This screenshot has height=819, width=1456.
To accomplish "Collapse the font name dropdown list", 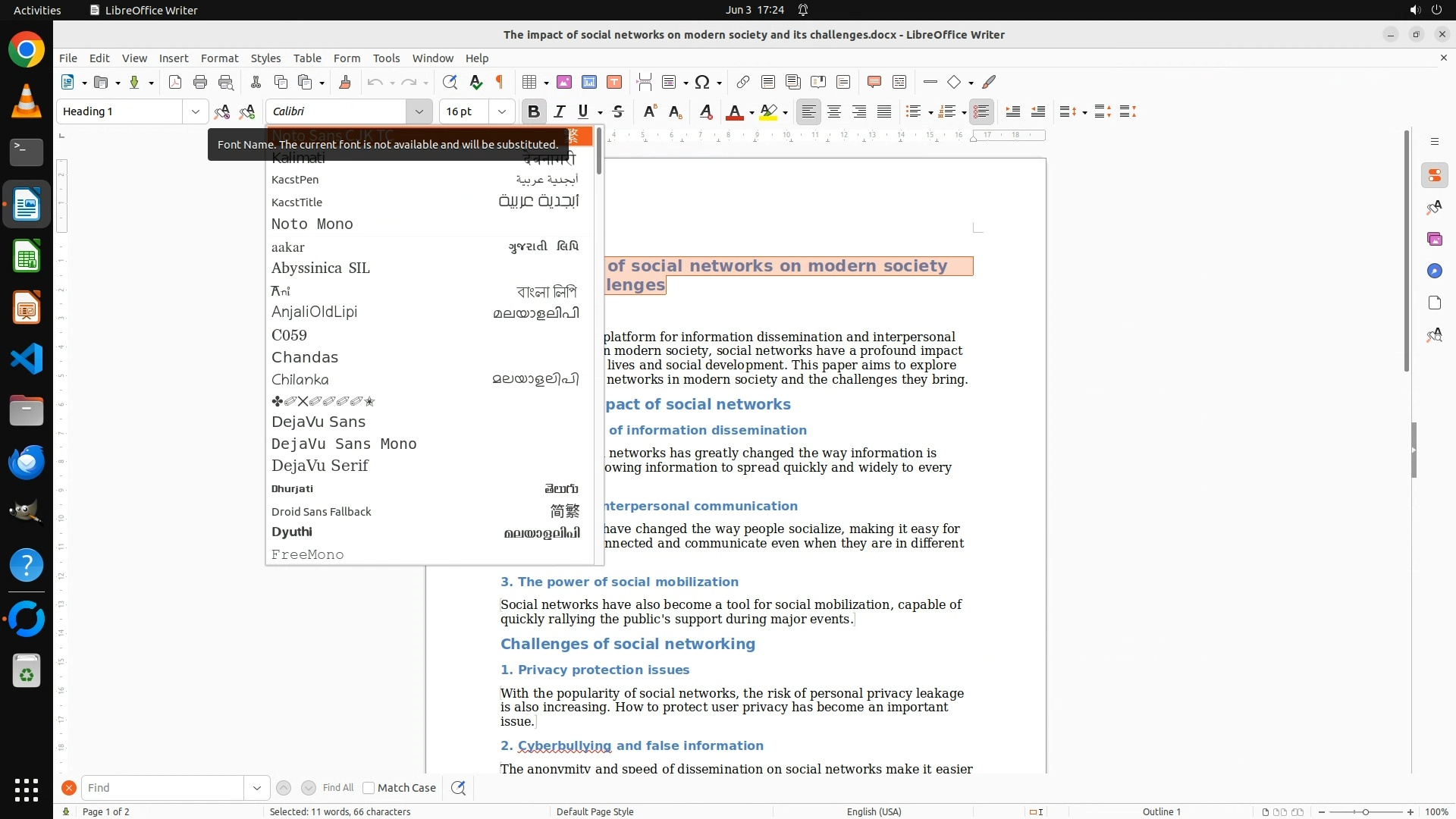I will [x=419, y=111].
